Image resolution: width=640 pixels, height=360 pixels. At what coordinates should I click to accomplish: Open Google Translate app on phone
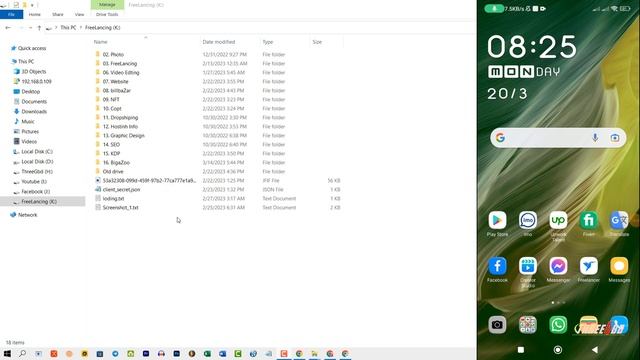click(619, 220)
